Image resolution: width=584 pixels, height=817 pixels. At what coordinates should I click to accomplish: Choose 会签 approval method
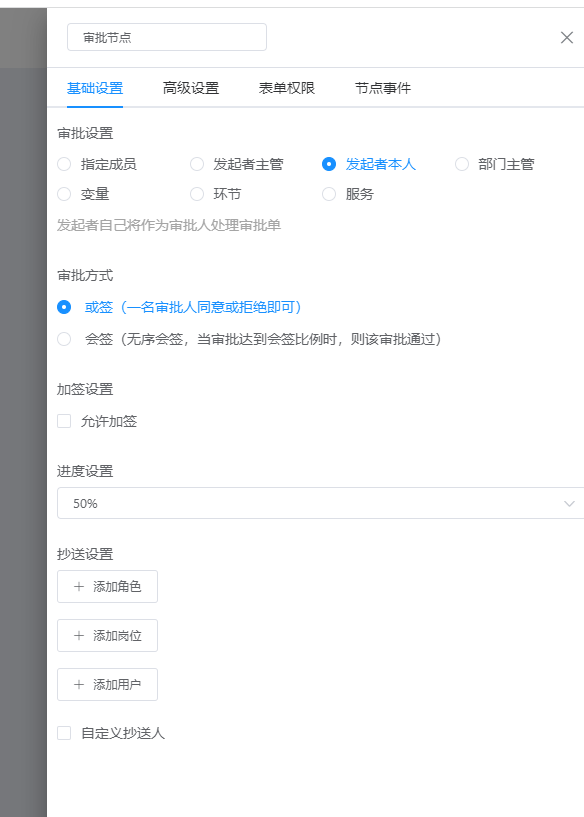point(64,339)
